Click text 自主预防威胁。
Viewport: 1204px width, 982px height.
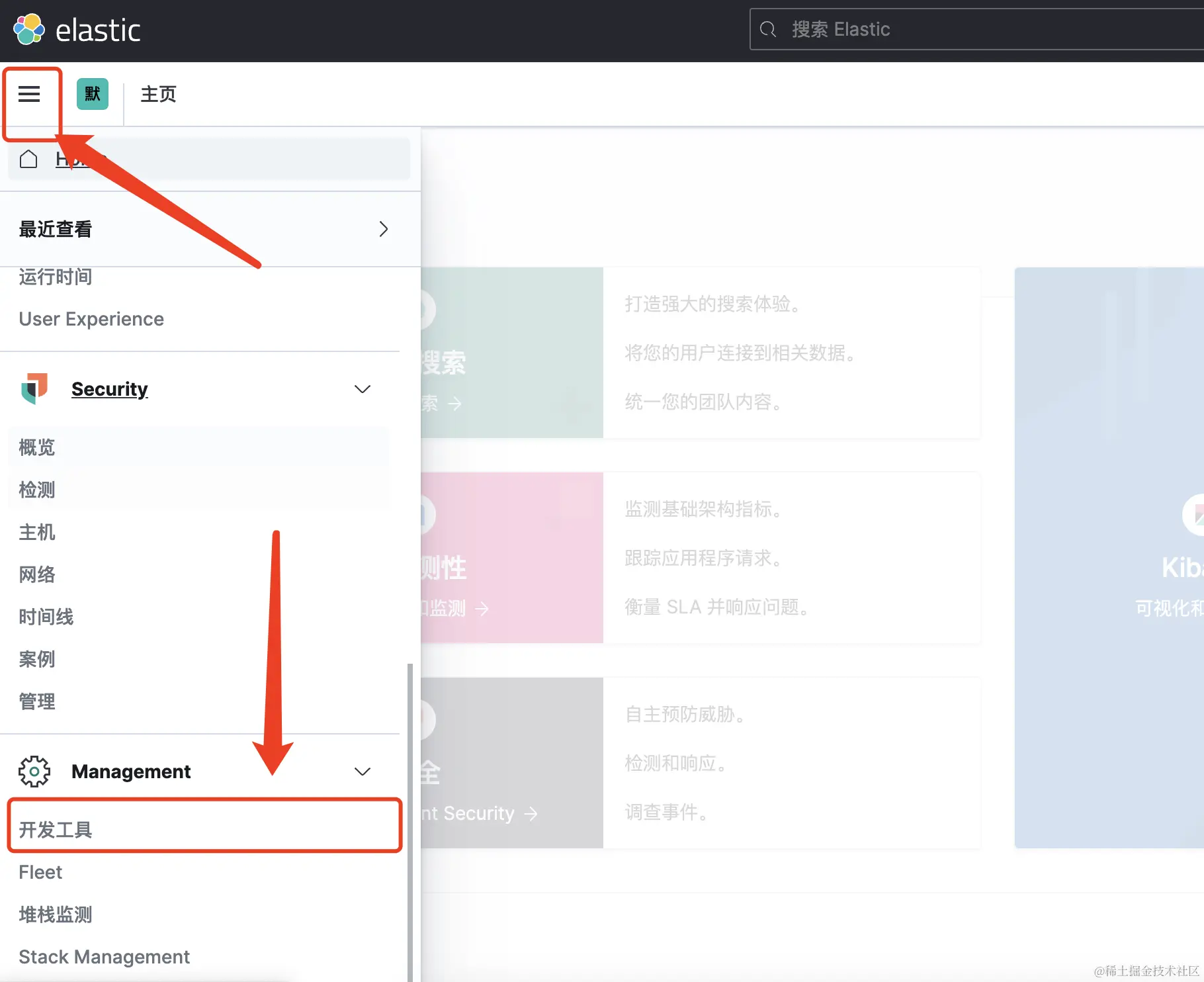coord(687,714)
